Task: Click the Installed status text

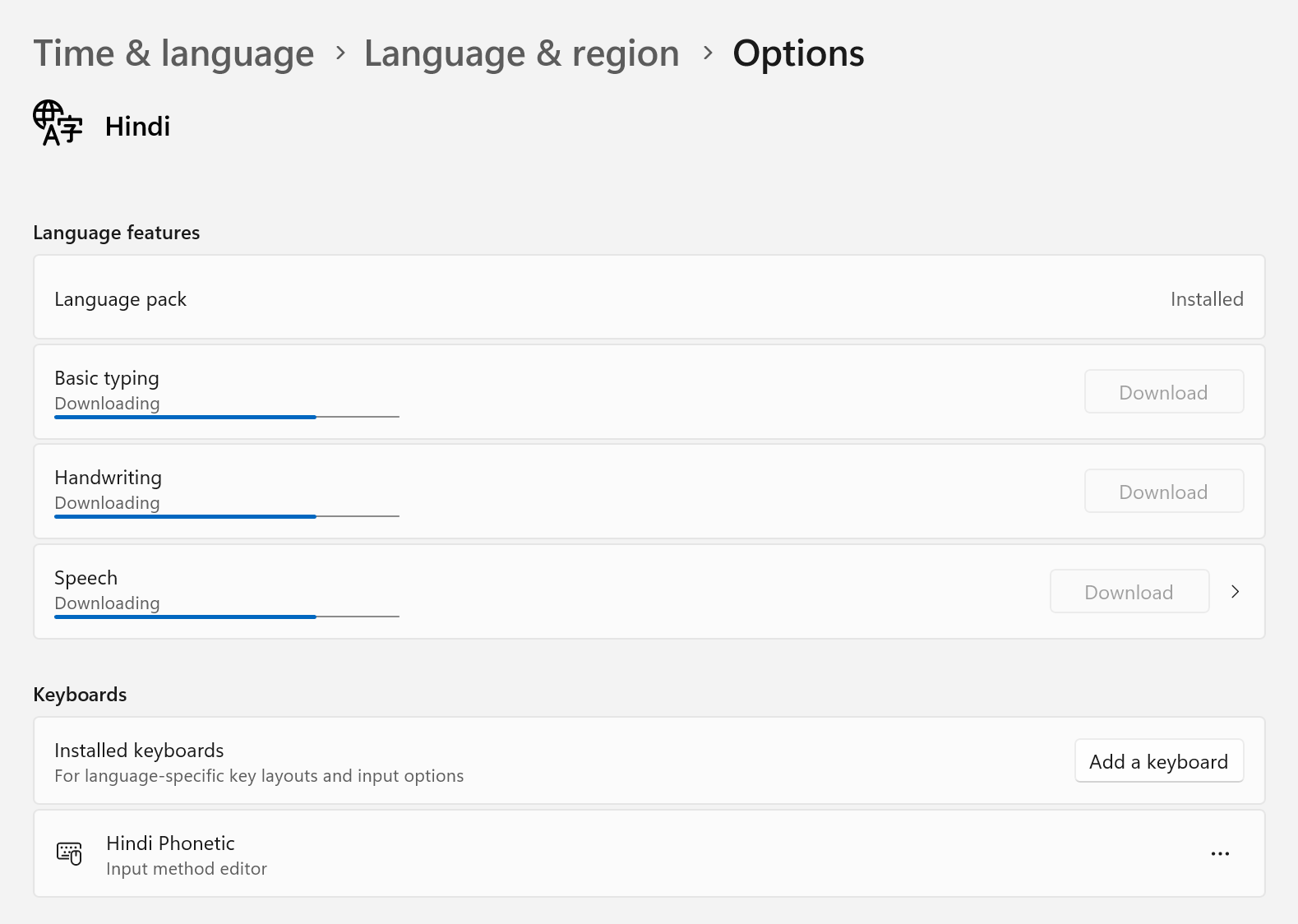Action: pyautogui.click(x=1206, y=299)
